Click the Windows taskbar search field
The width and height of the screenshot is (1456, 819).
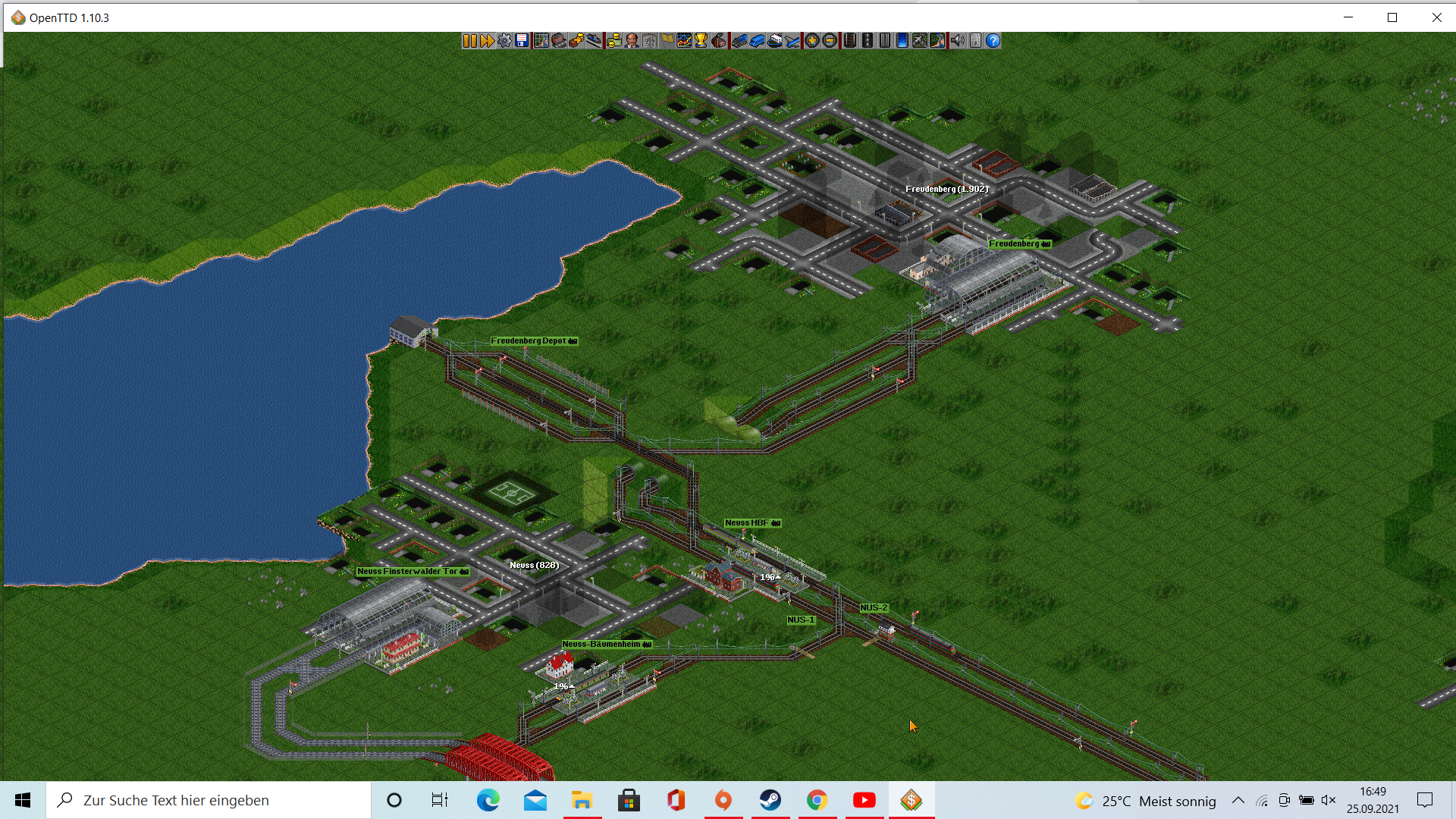[x=209, y=800]
